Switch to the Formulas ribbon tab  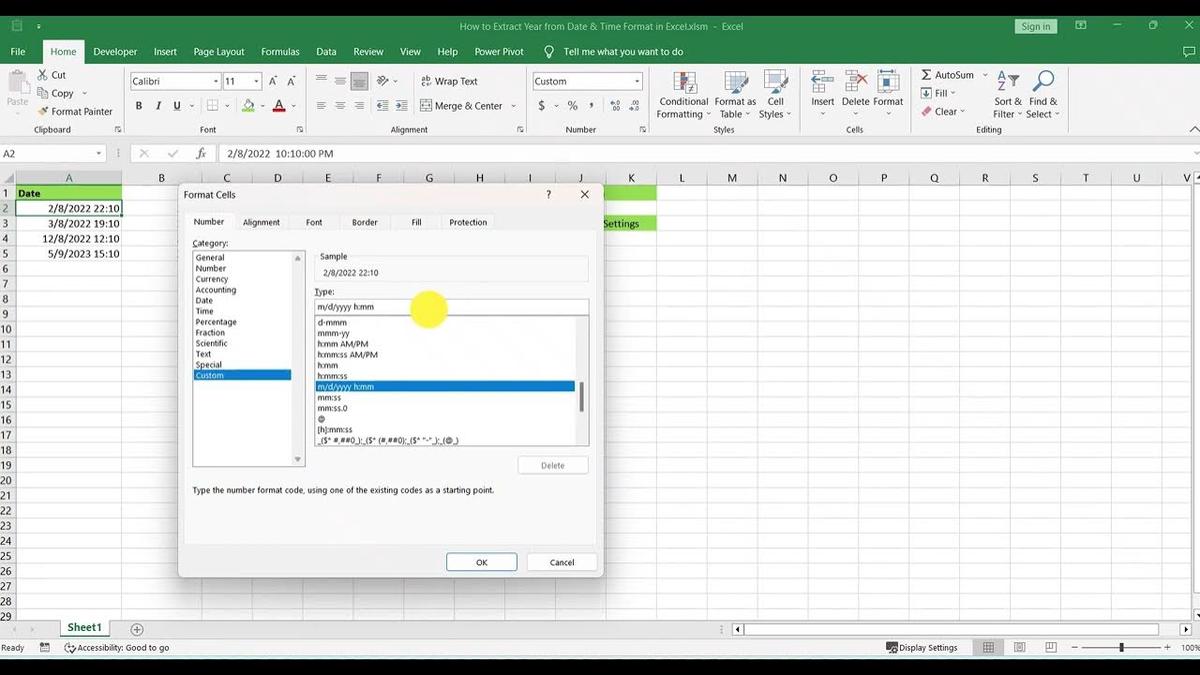point(280,51)
